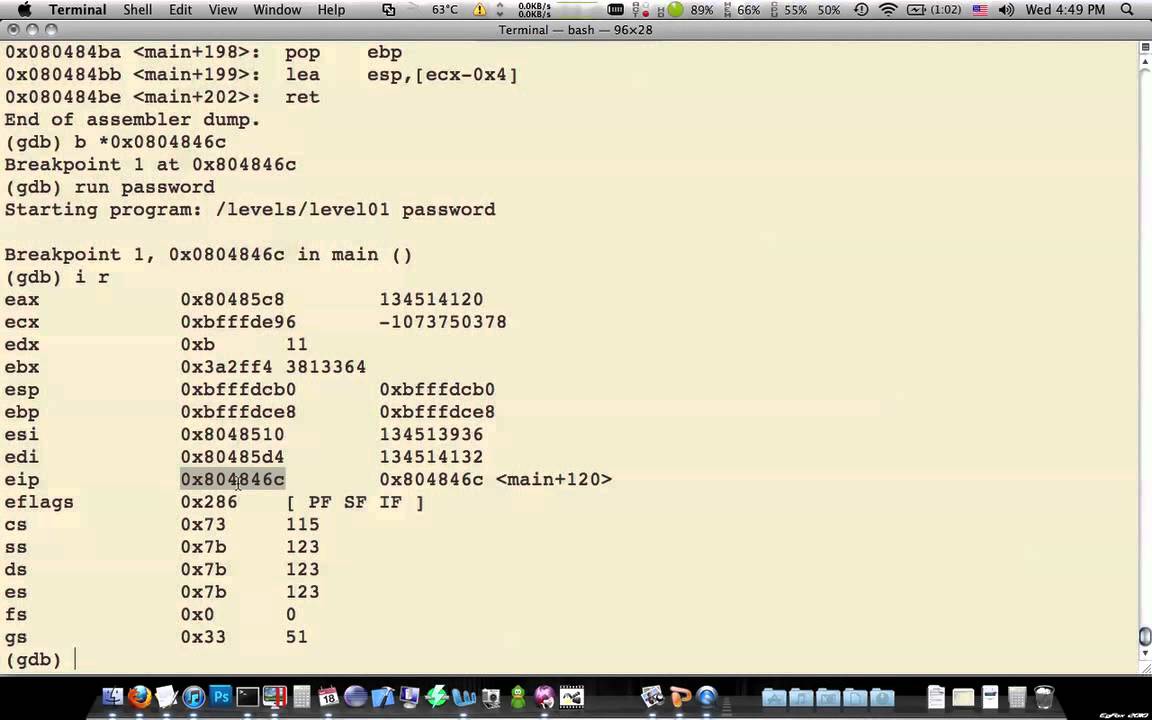Image resolution: width=1152 pixels, height=720 pixels.
Task: Click the gdb prompt input cursor
Action: coord(75,660)
